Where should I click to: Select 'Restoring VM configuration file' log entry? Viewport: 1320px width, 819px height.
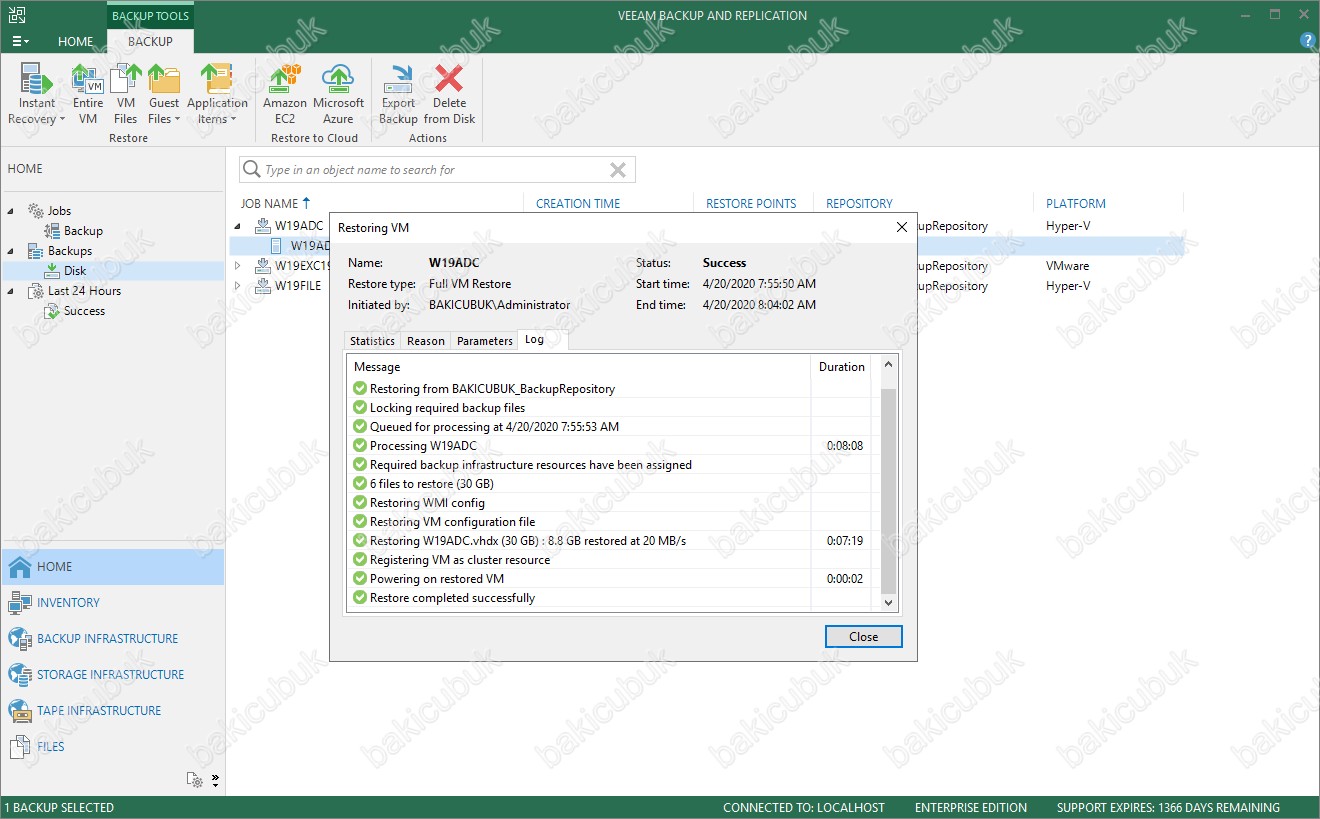click(608, 522)
